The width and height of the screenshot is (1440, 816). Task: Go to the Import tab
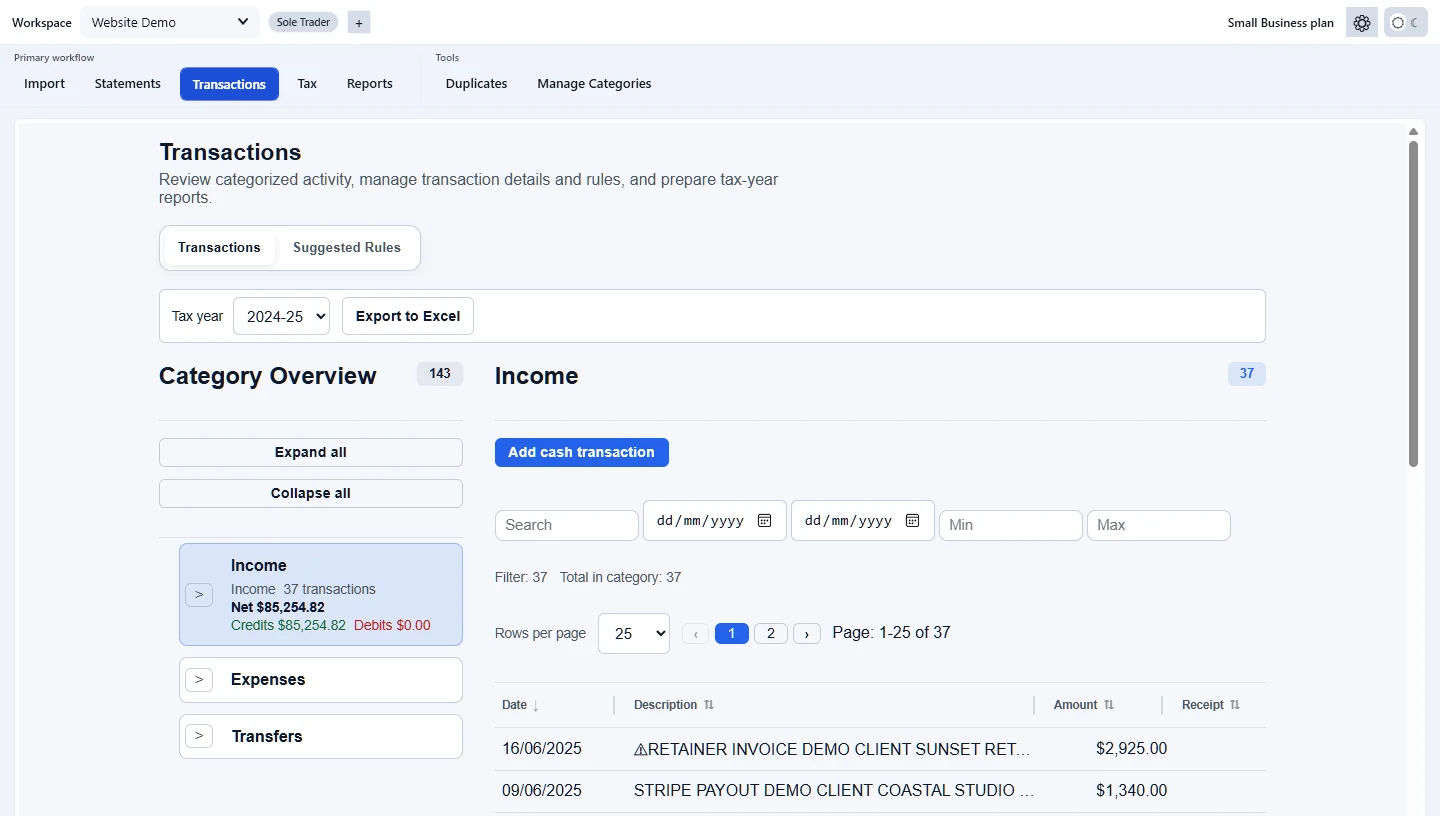coord(45,84)
